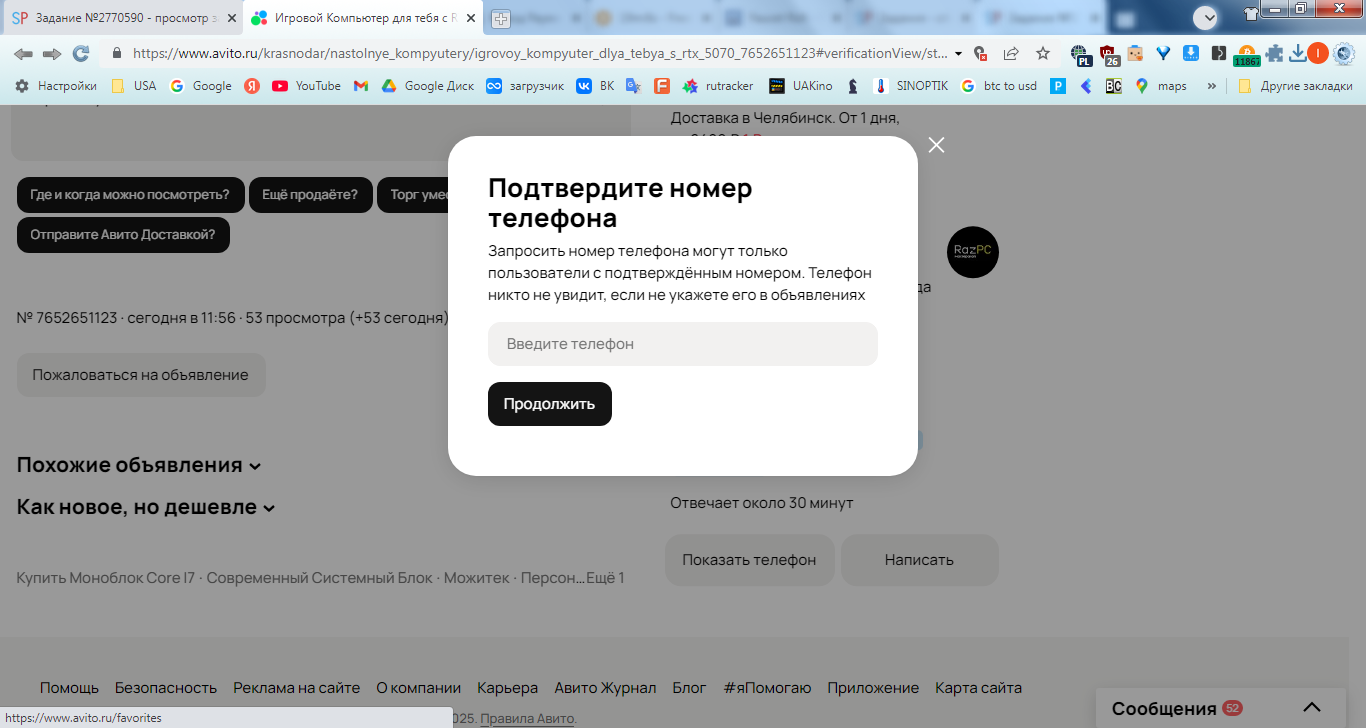Image resolution: width=1366 pixels, height=728 pixels.
Task: Open the BC bookmark icon
Action: coord(1113,86)
